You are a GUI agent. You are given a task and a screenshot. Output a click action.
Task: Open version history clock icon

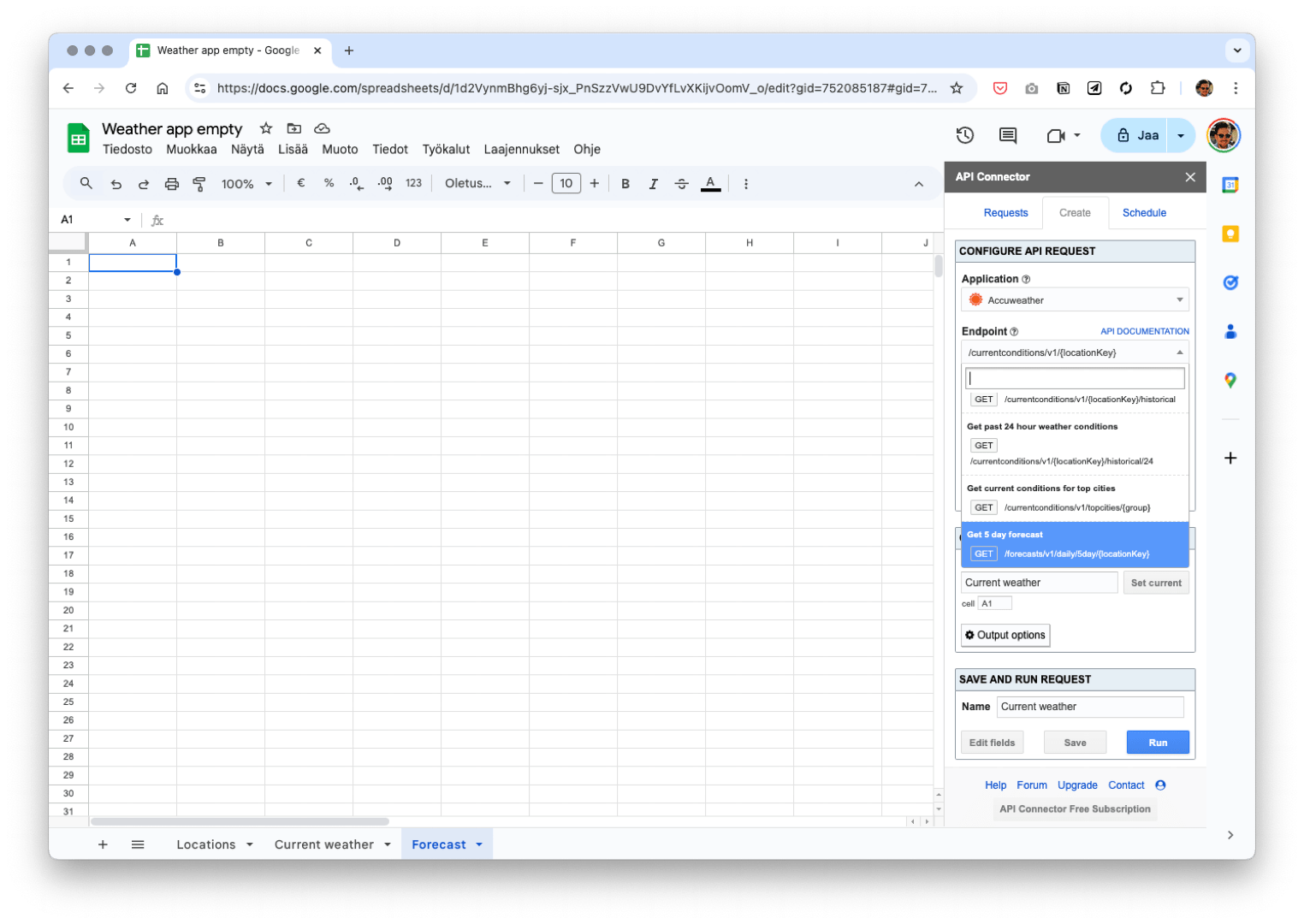coord(964,135)
